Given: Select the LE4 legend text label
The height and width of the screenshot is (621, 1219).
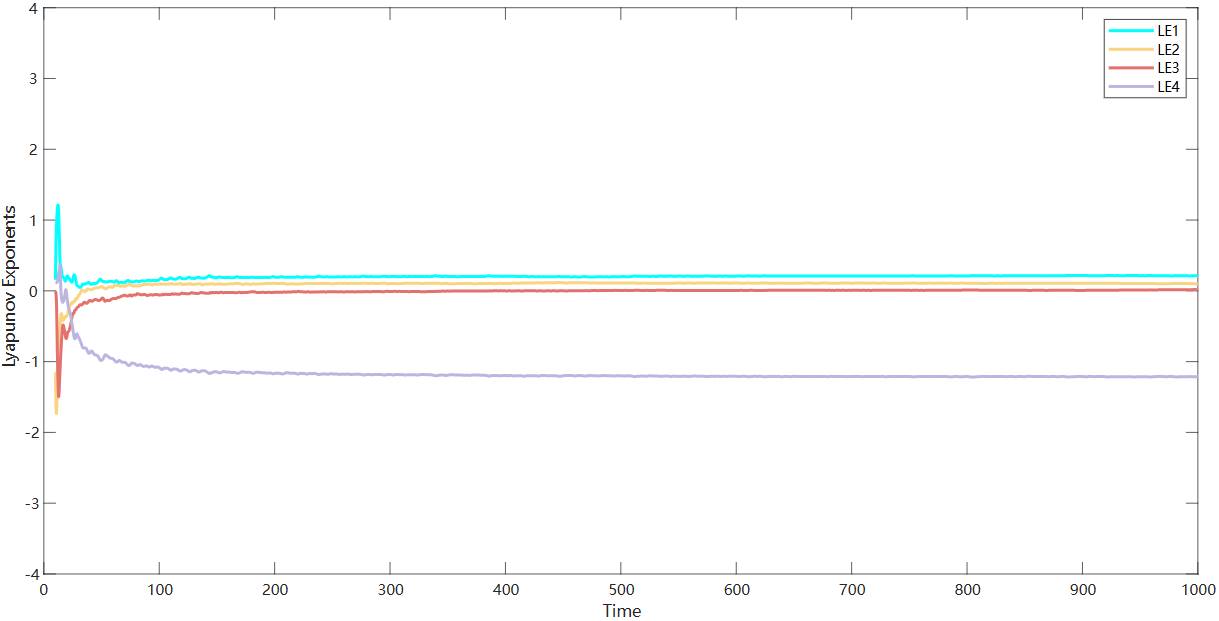Looking at the screenshot, I should (x=1168, y=87).
